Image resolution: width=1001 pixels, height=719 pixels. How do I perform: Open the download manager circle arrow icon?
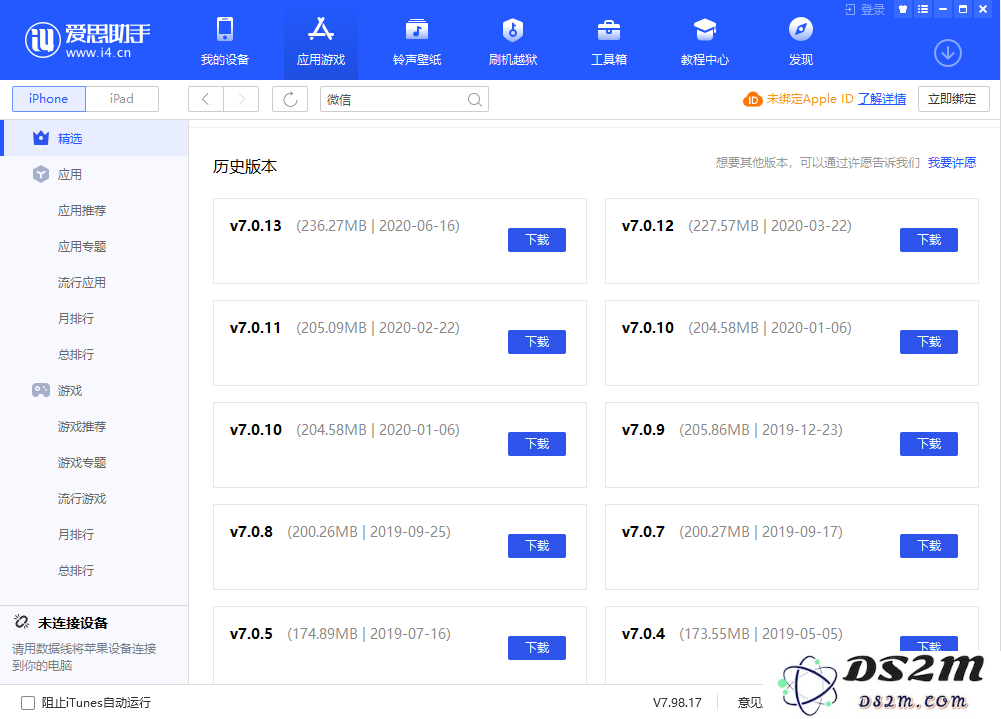947,53
